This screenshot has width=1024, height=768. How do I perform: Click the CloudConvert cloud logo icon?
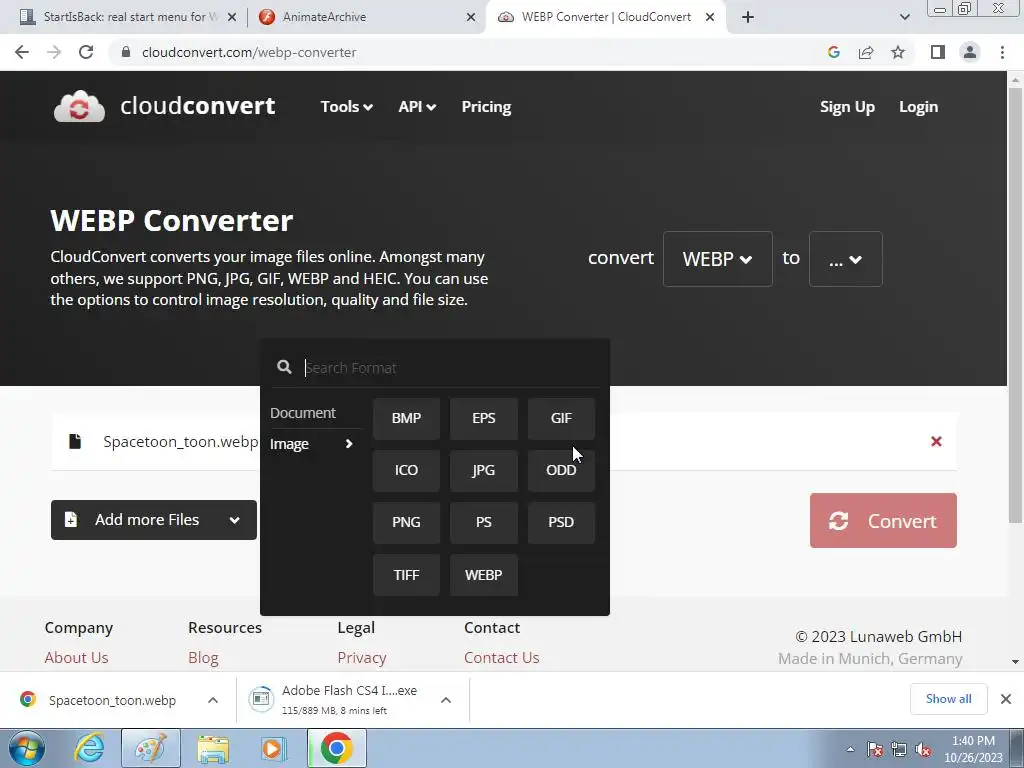coord(79,106)
